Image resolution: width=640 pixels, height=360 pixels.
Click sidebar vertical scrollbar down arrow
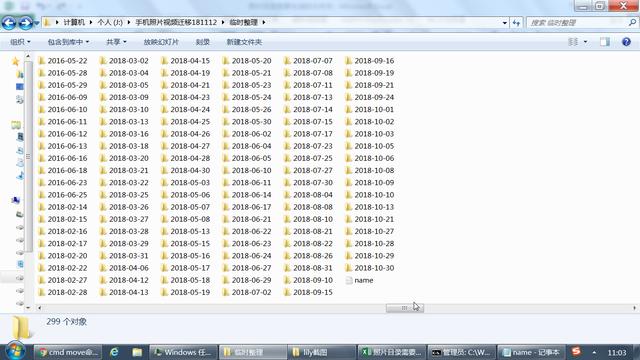coord(28,307)
